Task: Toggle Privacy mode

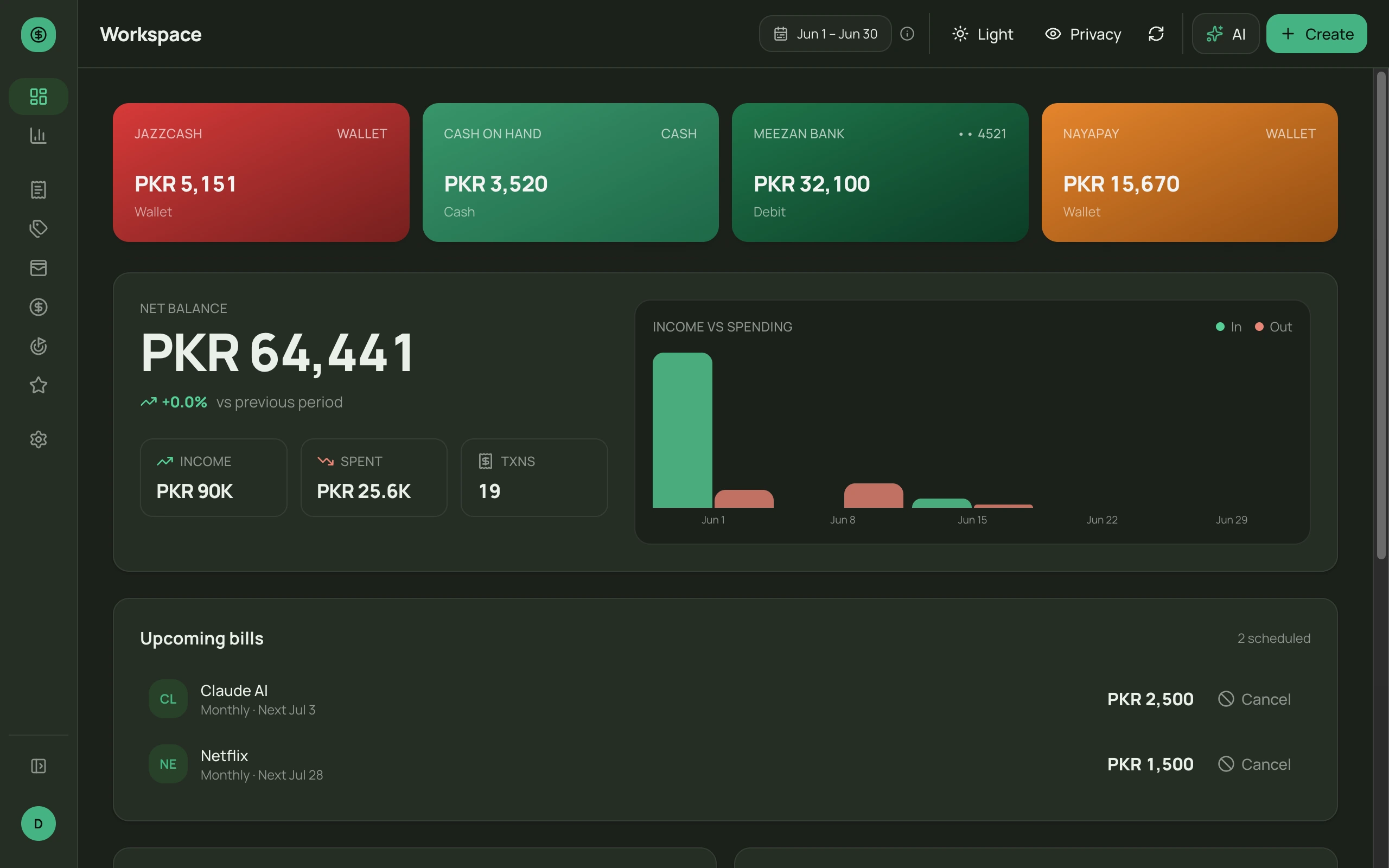Action: (1082, 34)
